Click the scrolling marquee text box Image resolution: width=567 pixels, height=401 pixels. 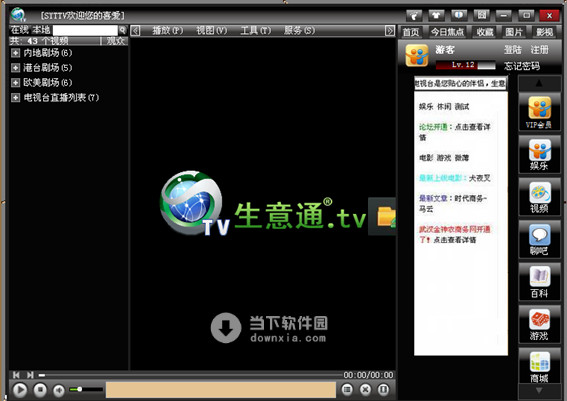click(x=461, y=84)
